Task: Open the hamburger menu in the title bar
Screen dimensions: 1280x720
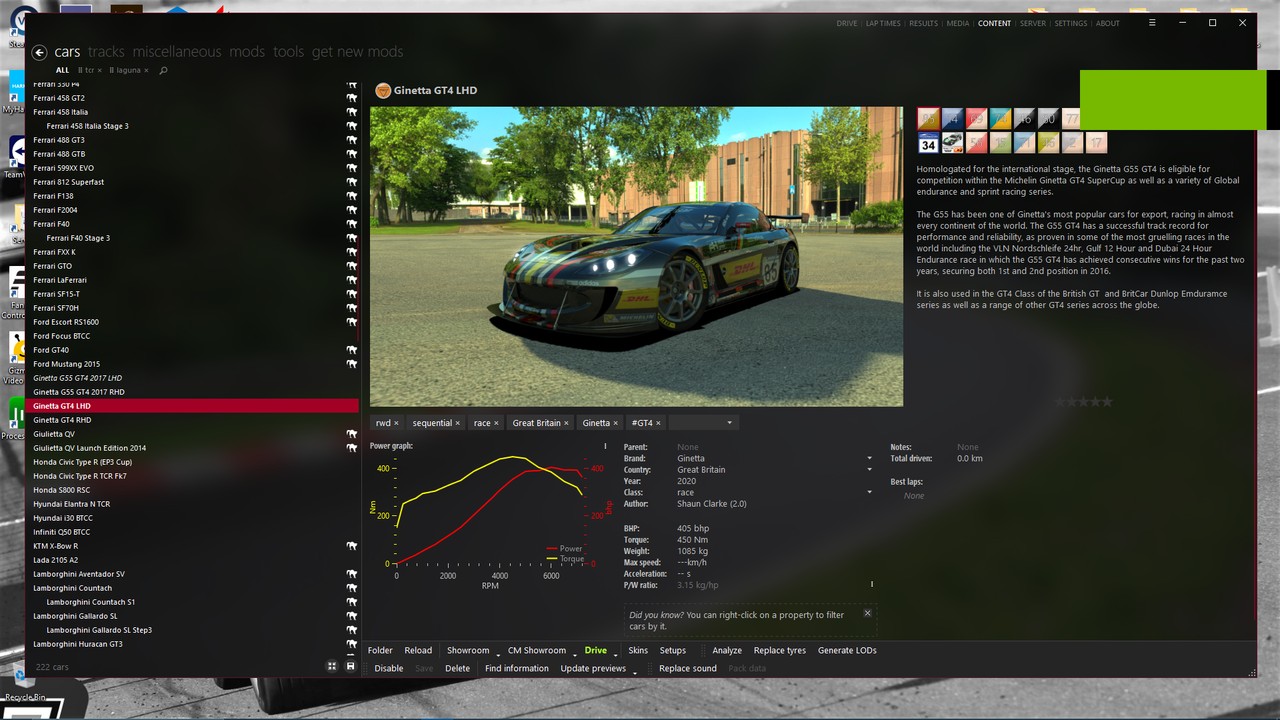Action: click(1152, 23)
